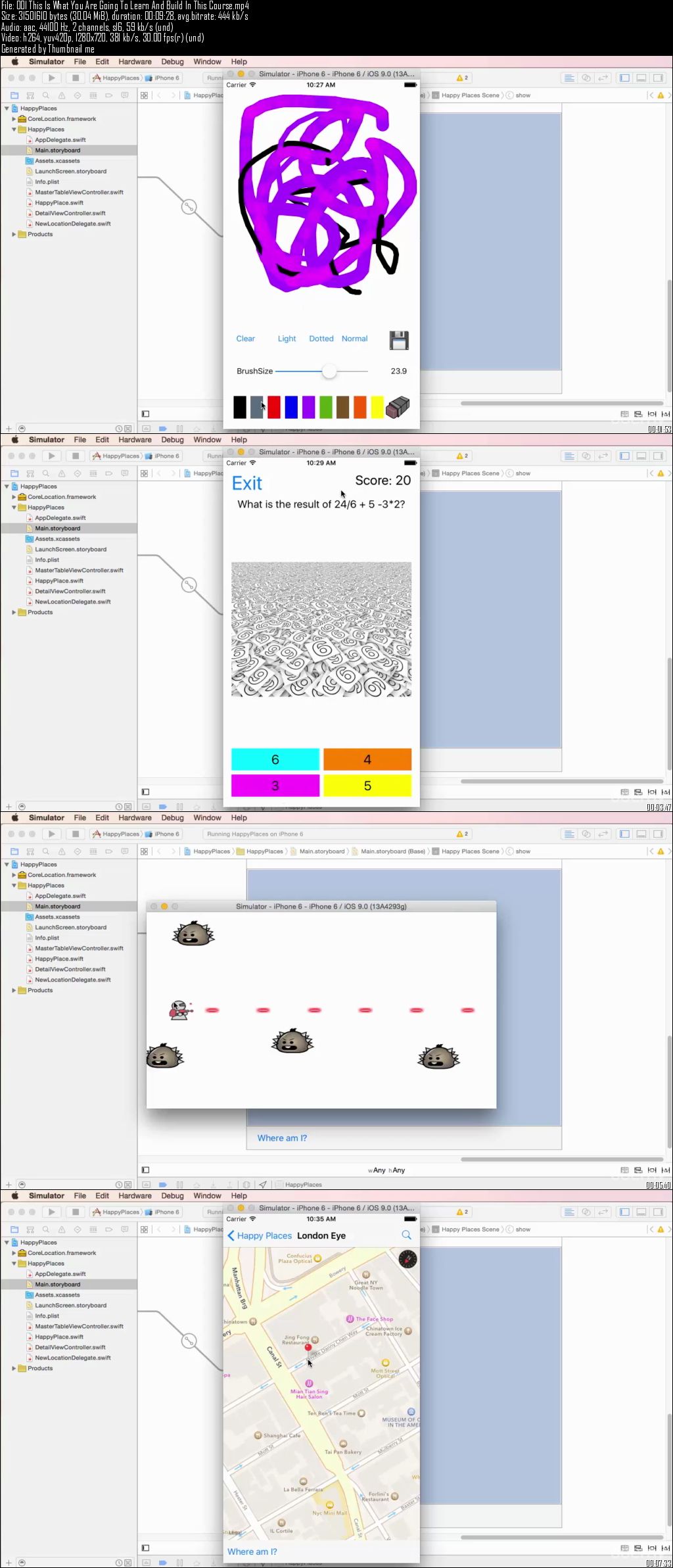This screenshot has width=673, height=1568.
Task: Click the robot shooter character in the game
Action: tap(180, 1010)
